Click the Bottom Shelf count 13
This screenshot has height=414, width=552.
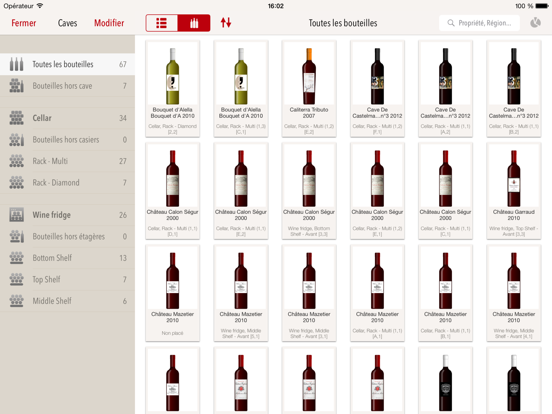tap(123, 258)
